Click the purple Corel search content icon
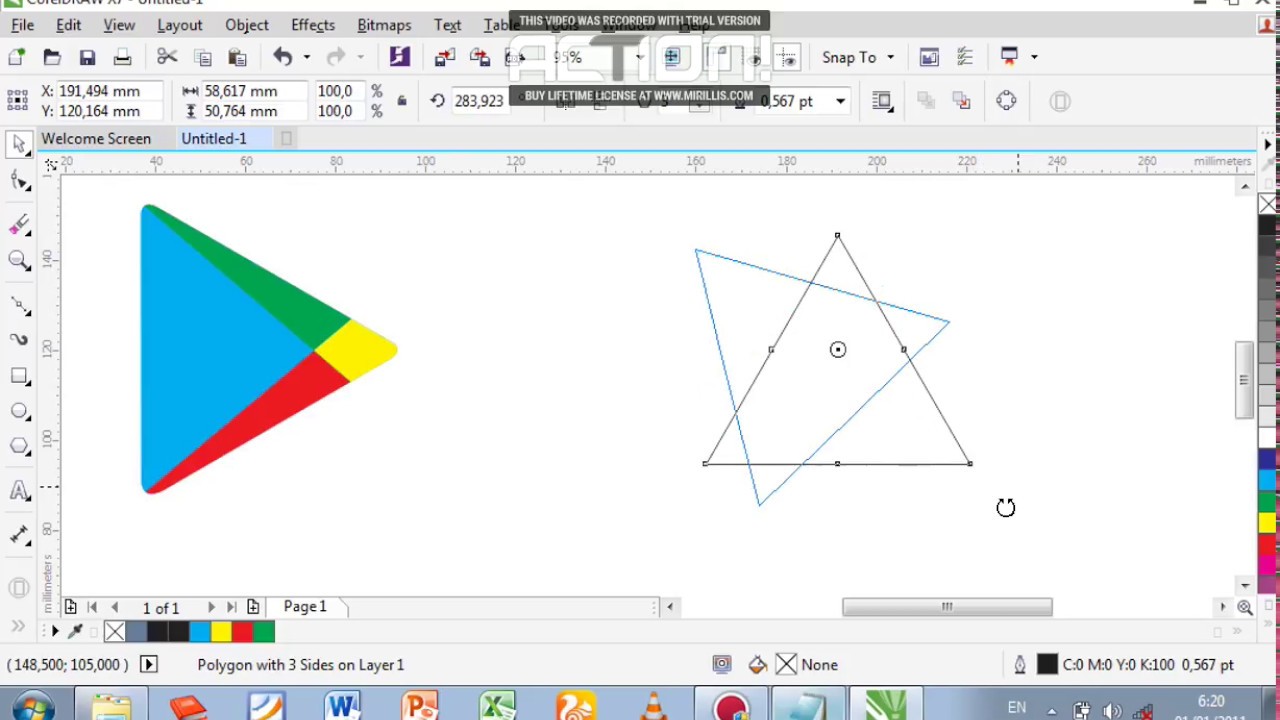Viewport: 1280px width, 720px height. (400, 57)
